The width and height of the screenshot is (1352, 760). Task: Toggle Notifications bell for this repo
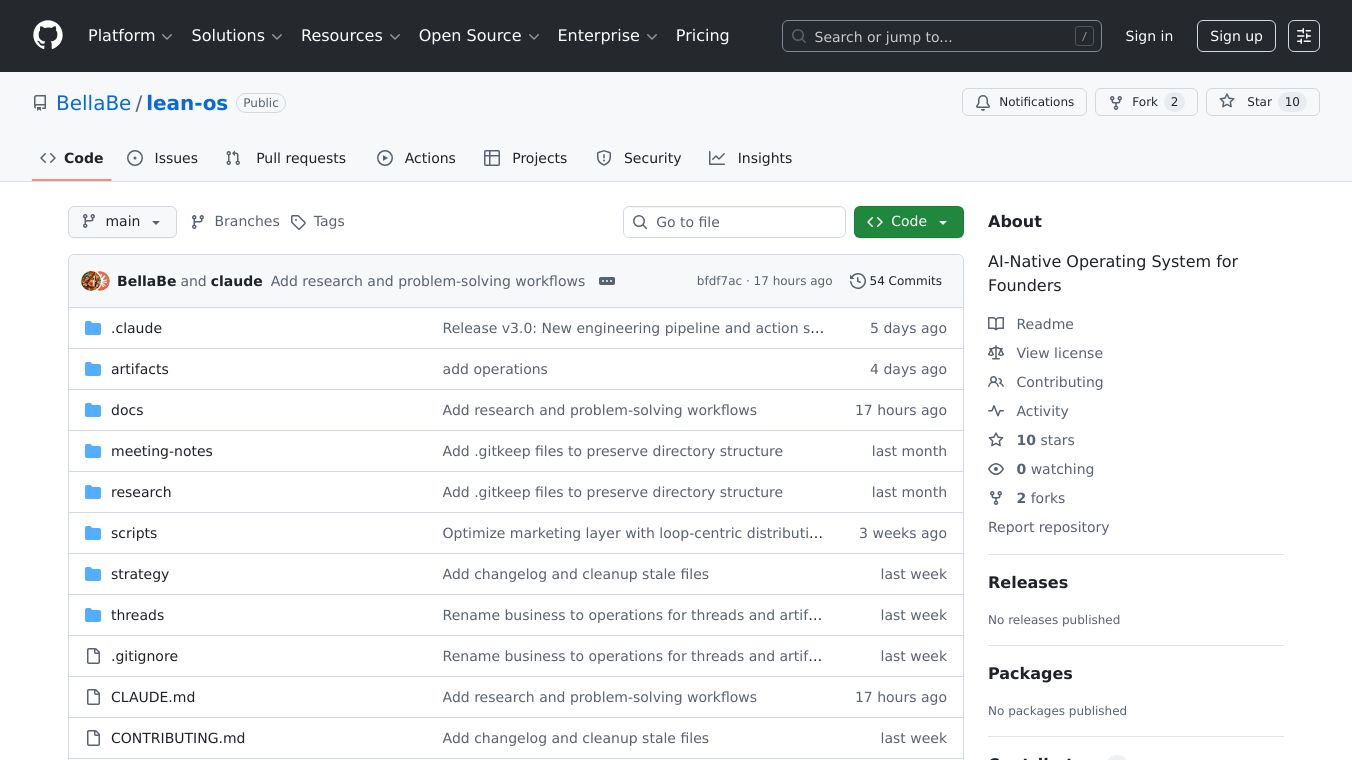(x=1024, y=102)
